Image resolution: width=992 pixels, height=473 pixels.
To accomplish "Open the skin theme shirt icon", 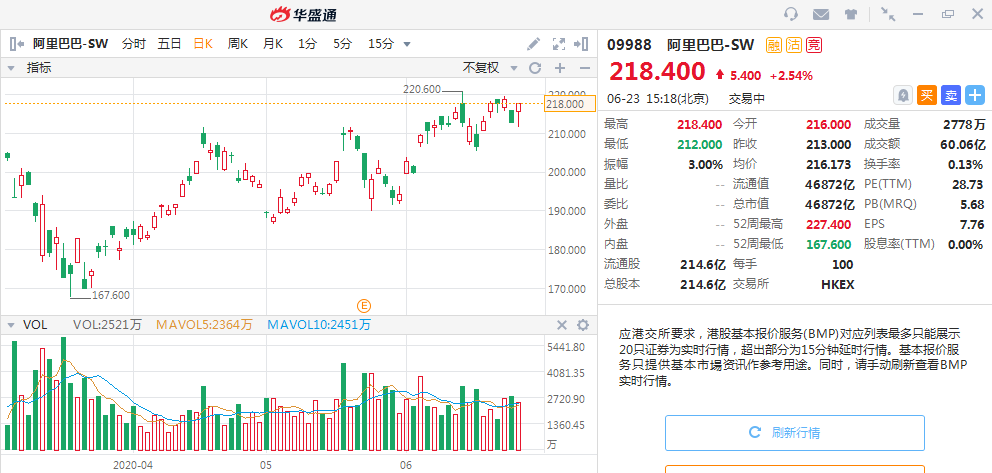I will 851,14.
